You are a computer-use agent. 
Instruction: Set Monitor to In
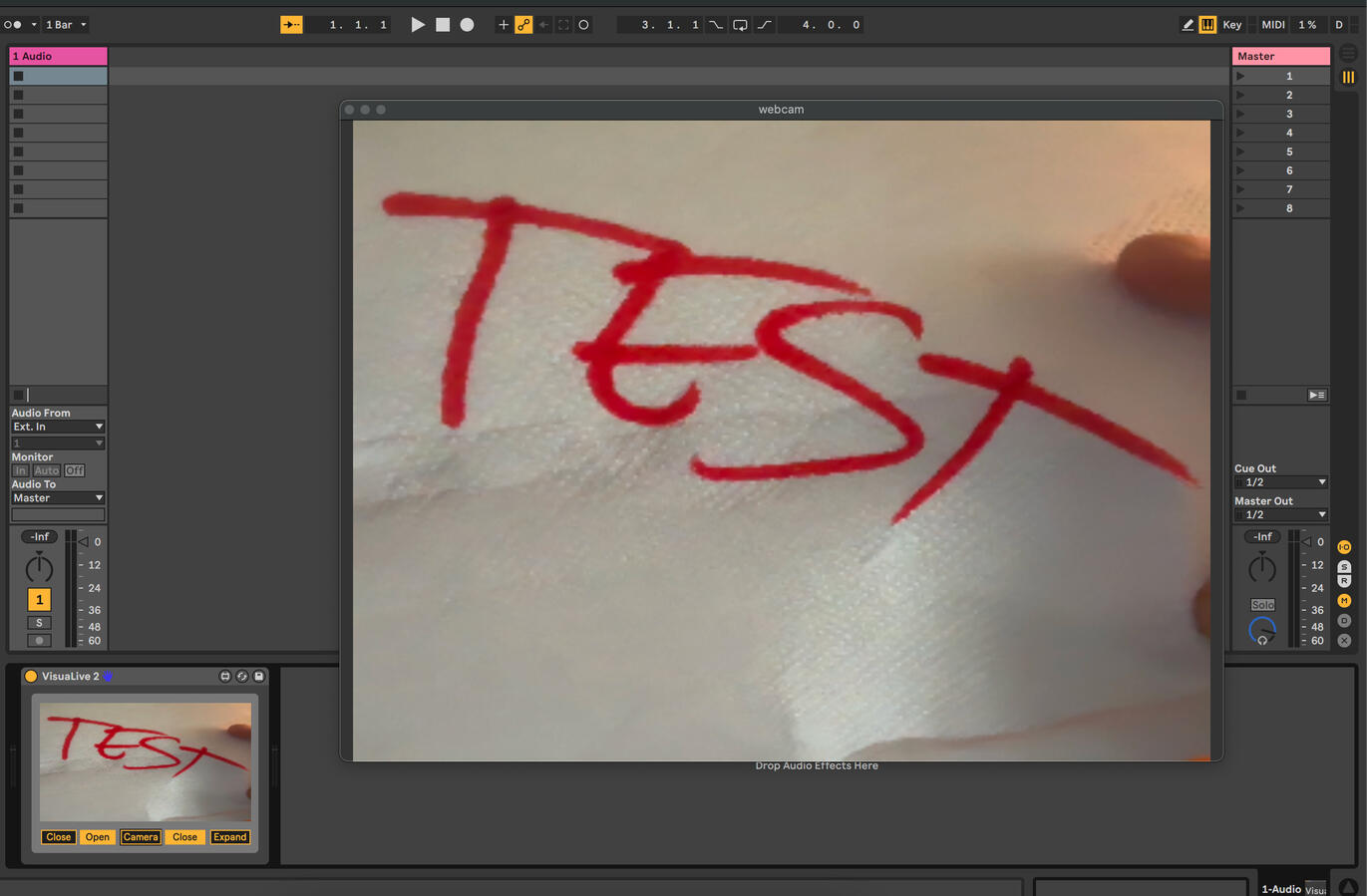point(21,470)
